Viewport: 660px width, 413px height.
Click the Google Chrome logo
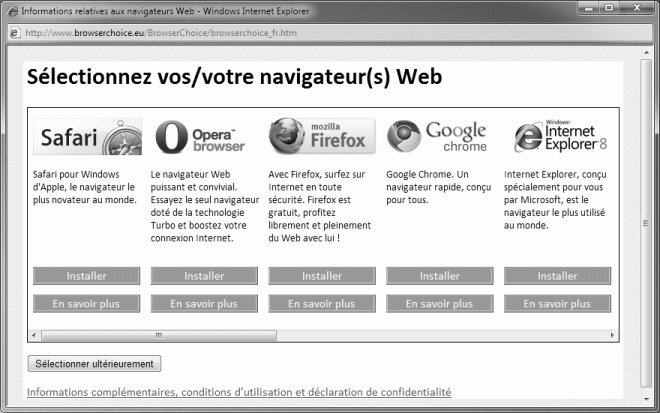point(437,136)
